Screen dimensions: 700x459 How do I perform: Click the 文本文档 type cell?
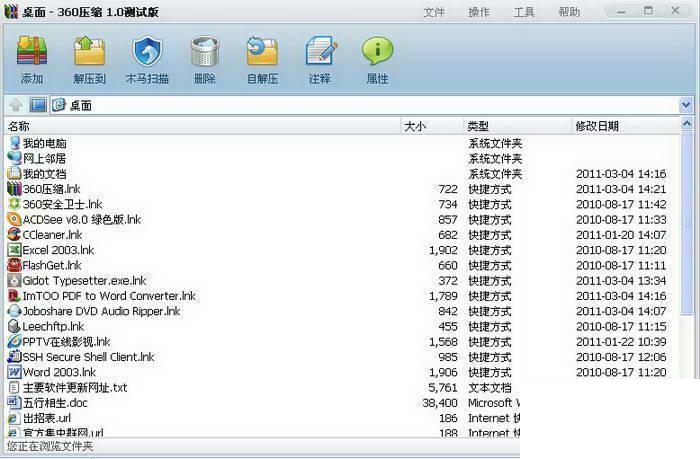pyautogui.click(x=490, y=388)
